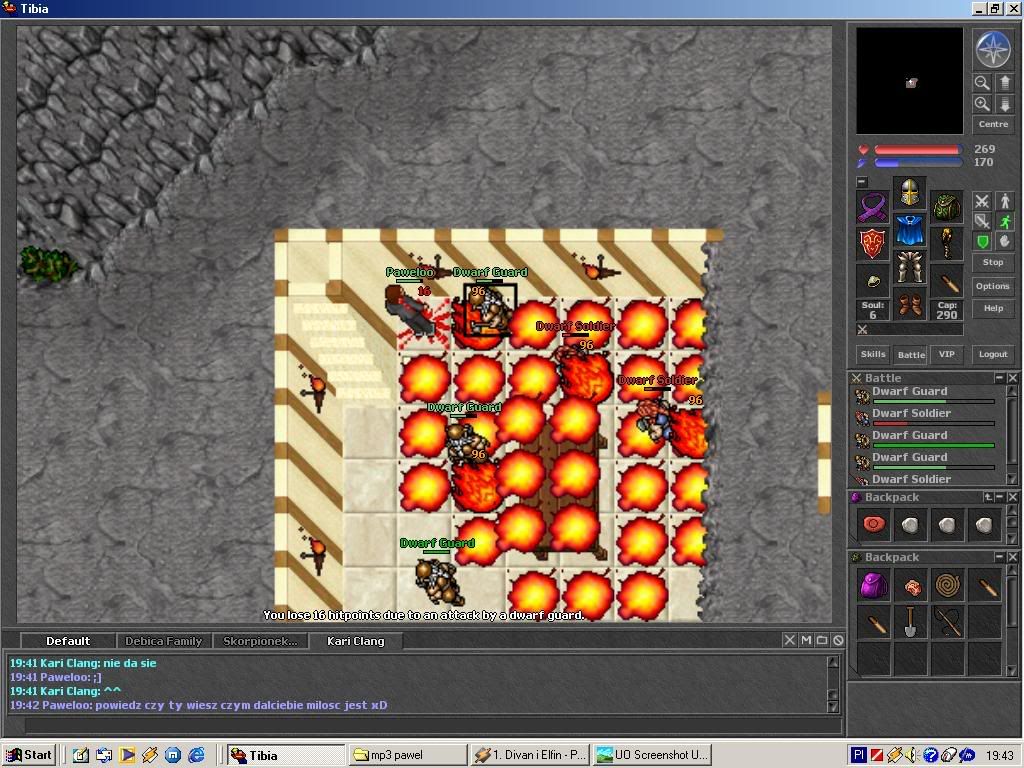
Task: Toggle the secure mode hand button
Action: coord(1004,242)
